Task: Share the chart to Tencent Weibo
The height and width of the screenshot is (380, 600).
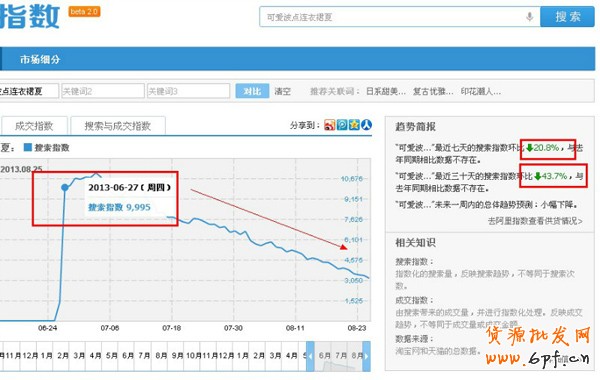Action: [x=342, y=125]
